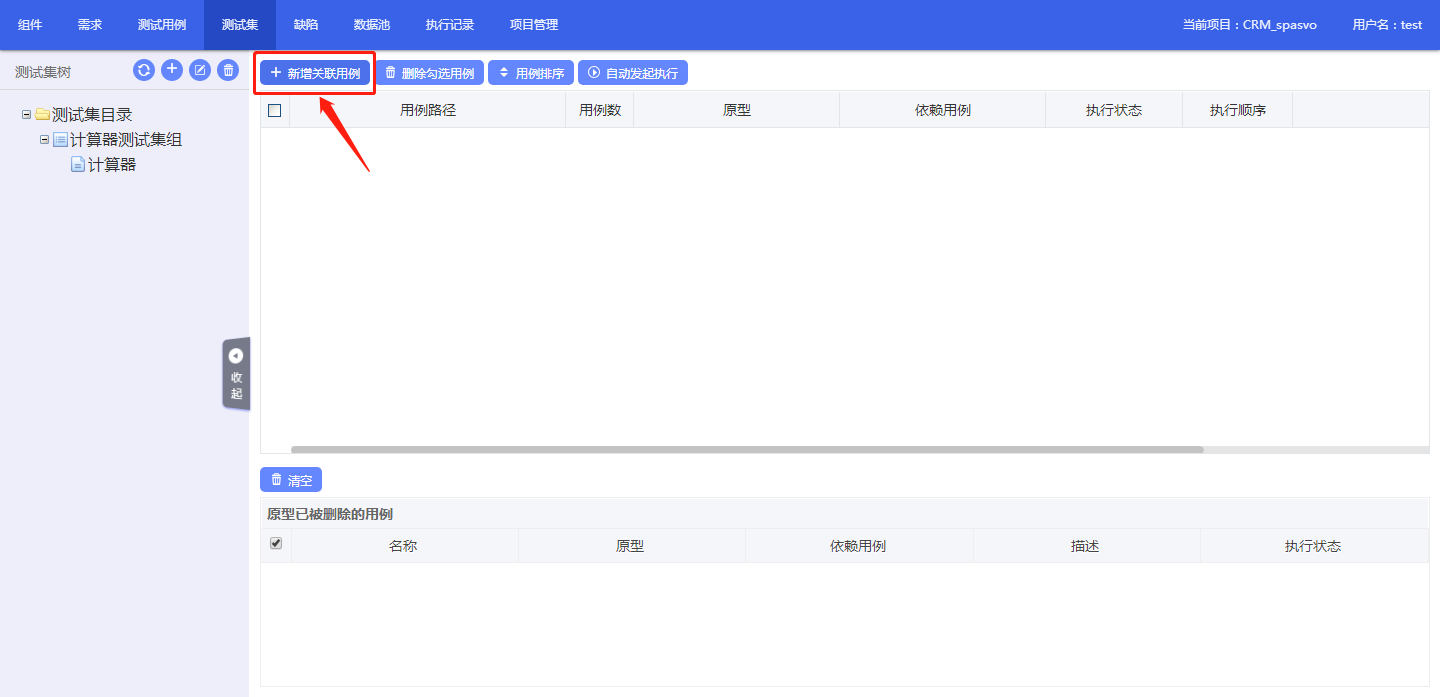Image resolution: width=1440 pixels, height=697 pixels.
Task: Open the 数据池 menu item
Action: coord(373,24)
